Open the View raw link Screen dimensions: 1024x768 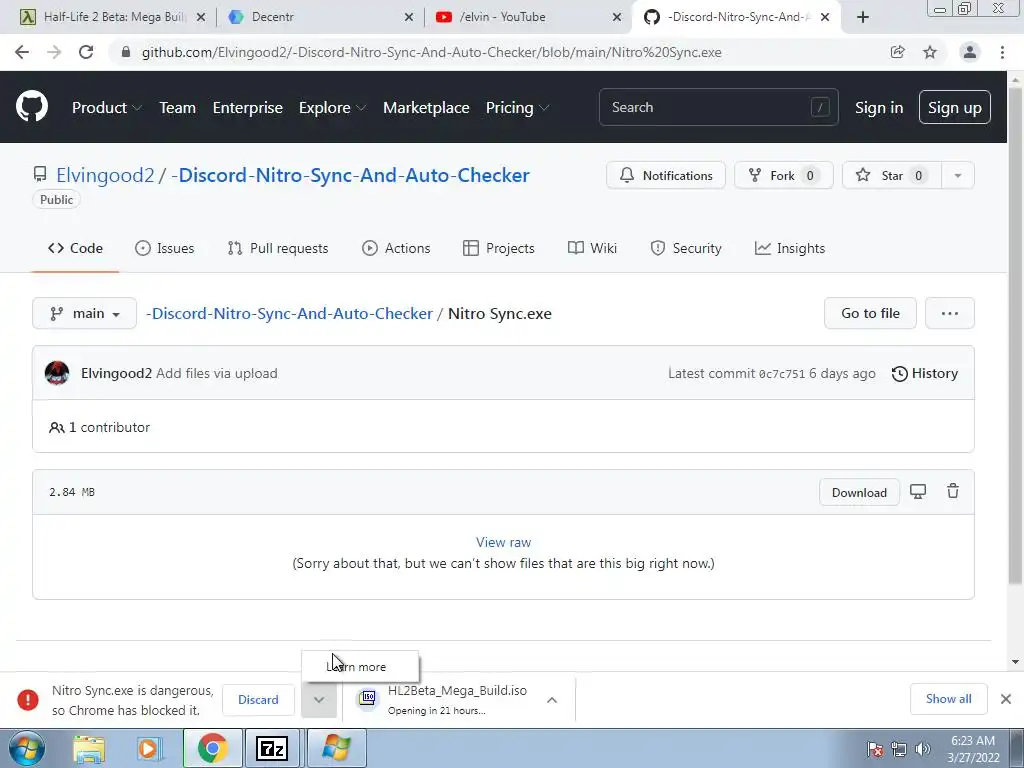tap(504, 542)
